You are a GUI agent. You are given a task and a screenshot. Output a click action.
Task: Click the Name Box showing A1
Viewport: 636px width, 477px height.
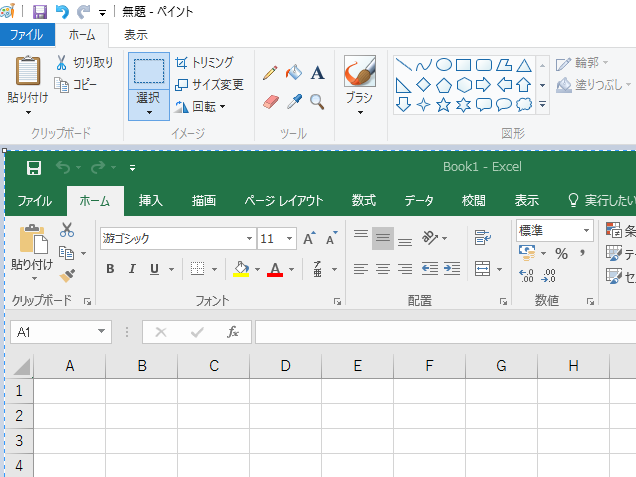60,332
